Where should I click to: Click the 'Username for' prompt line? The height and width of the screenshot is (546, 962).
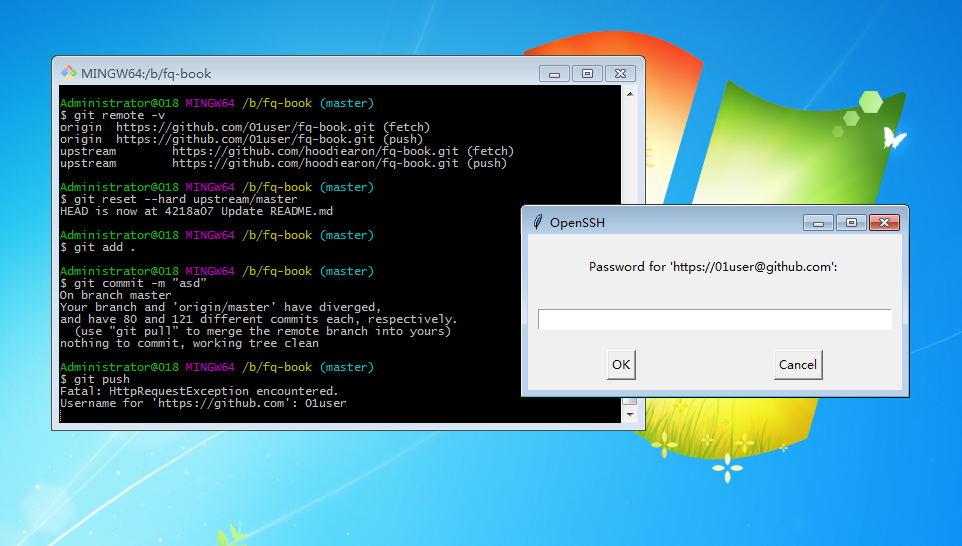[x=203, y=403]
